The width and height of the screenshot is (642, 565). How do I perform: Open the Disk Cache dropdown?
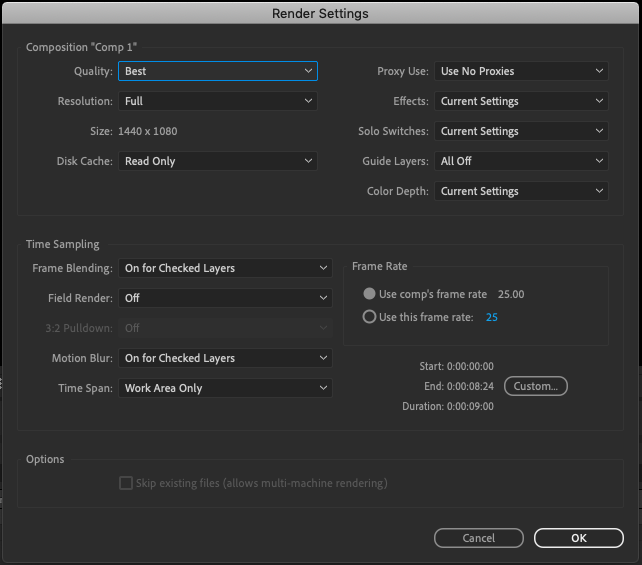point(217,161)
